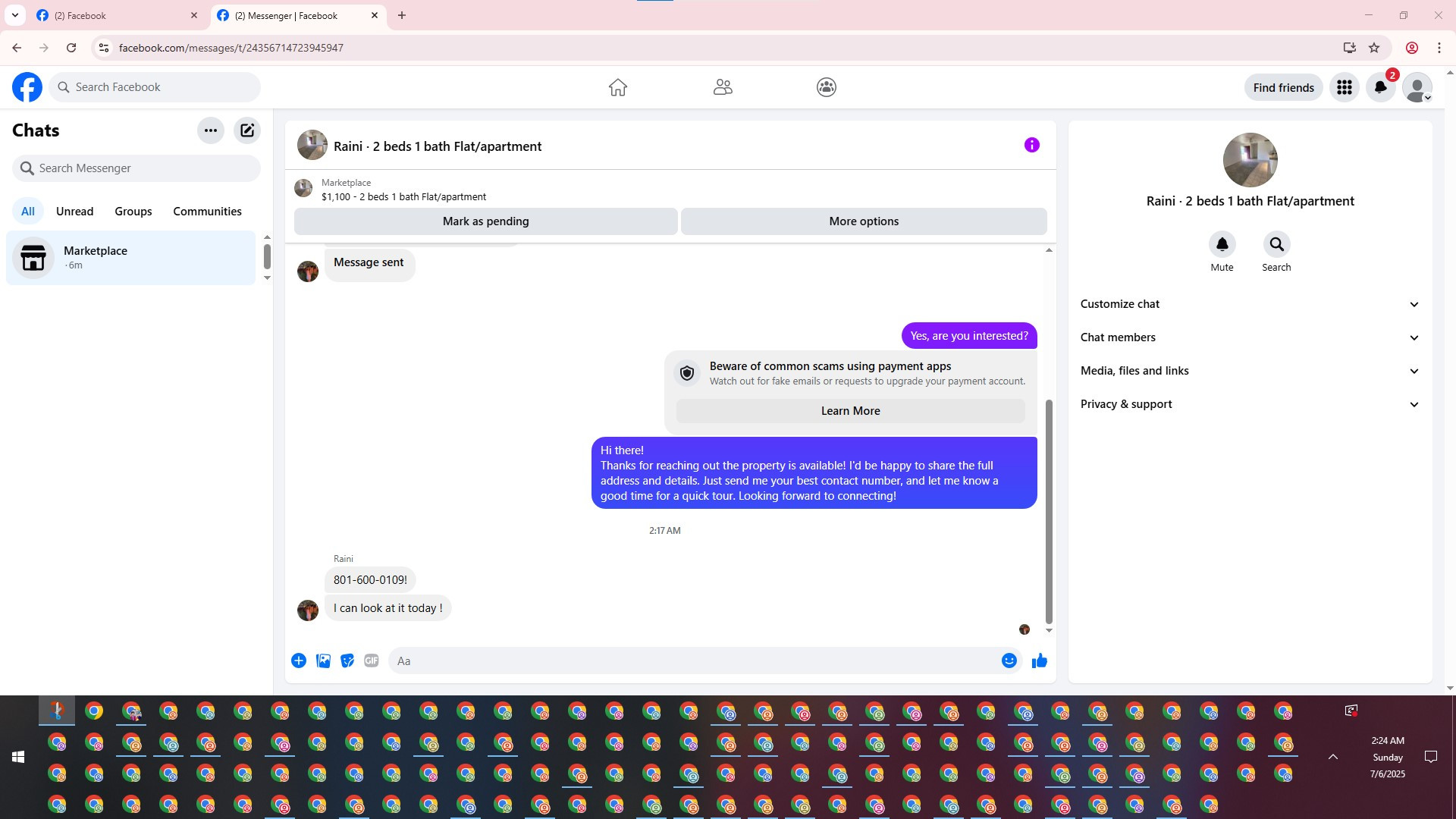Viewport: 1456px width, 819px height.
Task: Open Chats options ellipsis menu
Action: click(211, 130)
